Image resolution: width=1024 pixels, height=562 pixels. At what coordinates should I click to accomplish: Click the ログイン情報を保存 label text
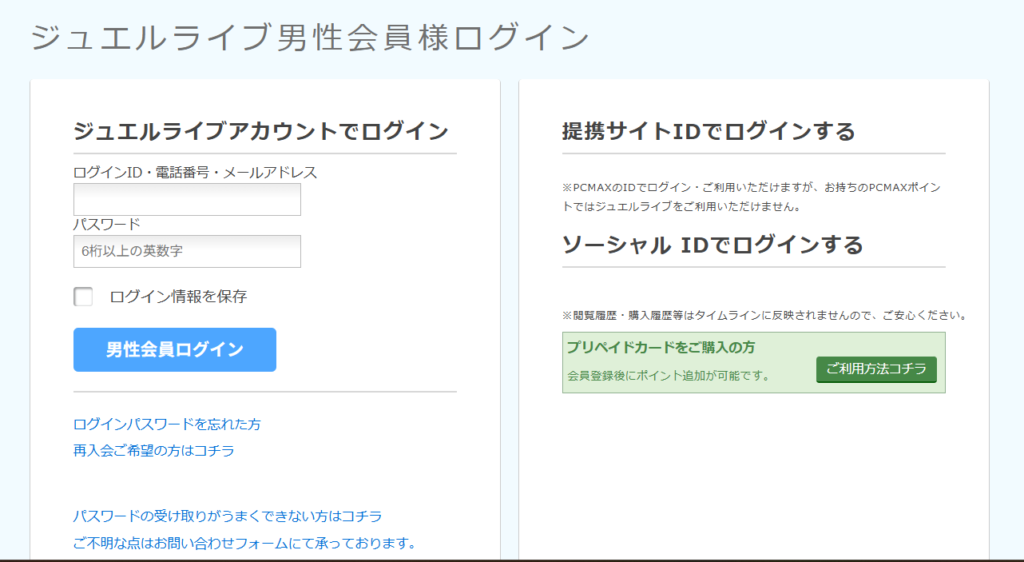pos(178,296)
